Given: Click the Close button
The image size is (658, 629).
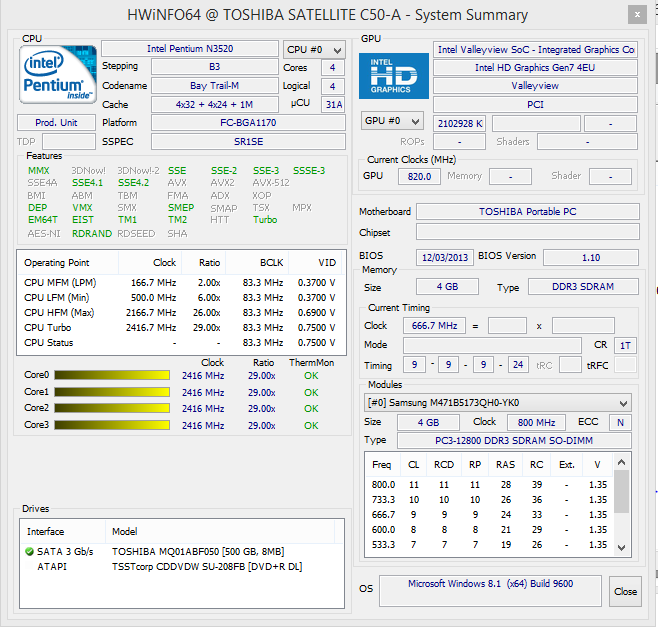Looking at the screenshot, I should pyautogui.click(x=625, y=591).
